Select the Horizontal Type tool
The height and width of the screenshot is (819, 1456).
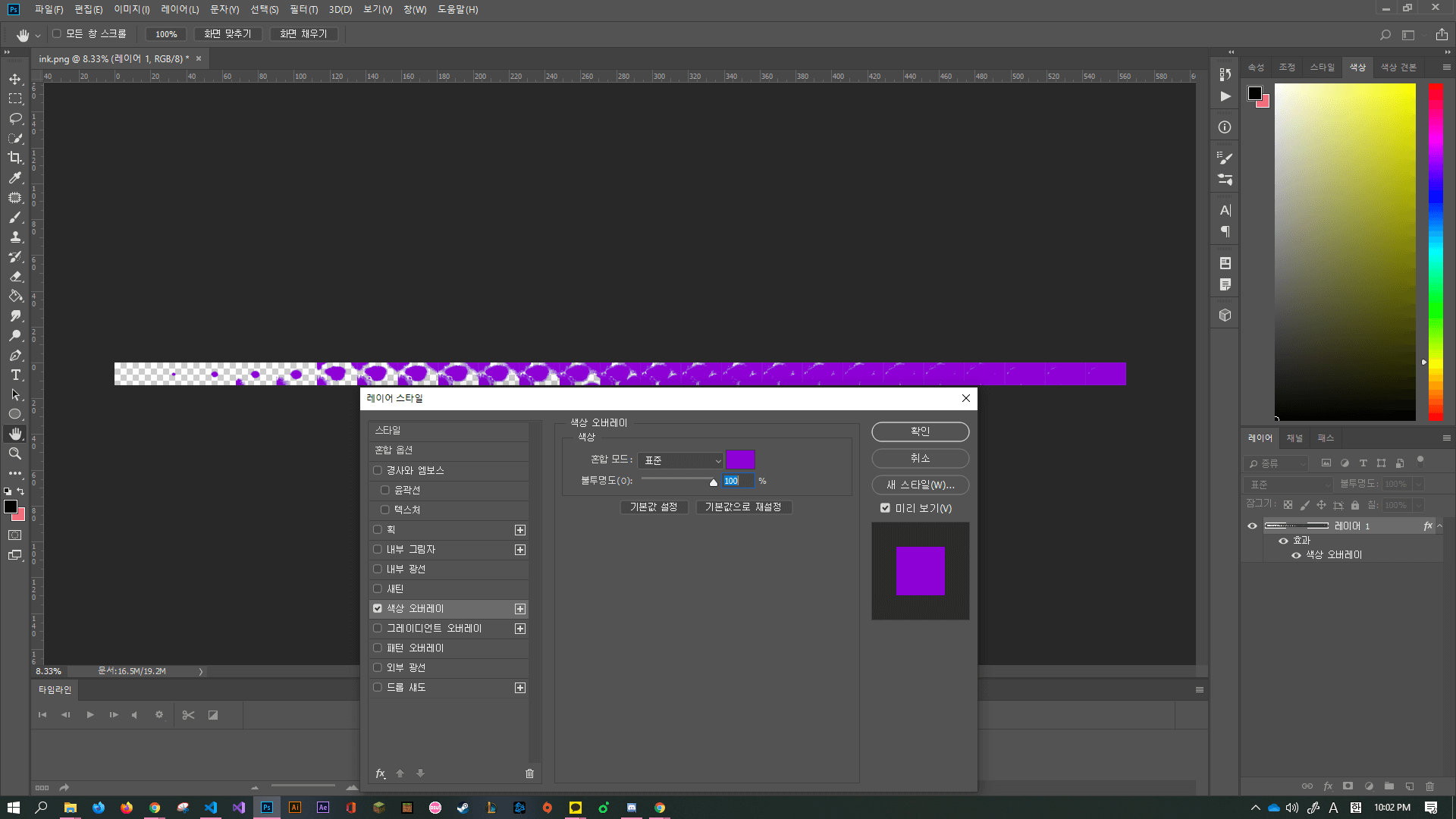[x=15, y=375]
